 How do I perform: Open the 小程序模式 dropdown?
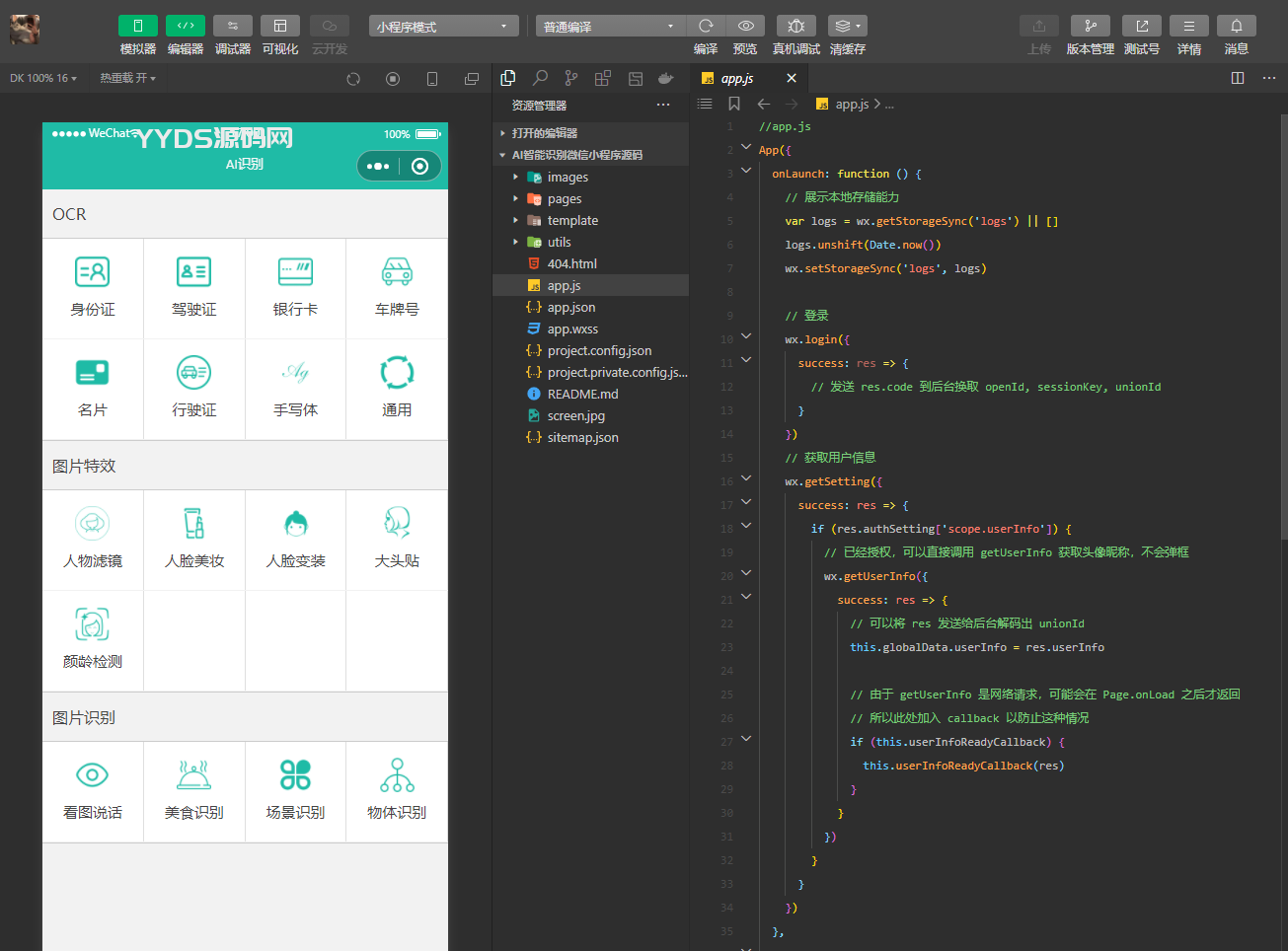tap(443, 27)
